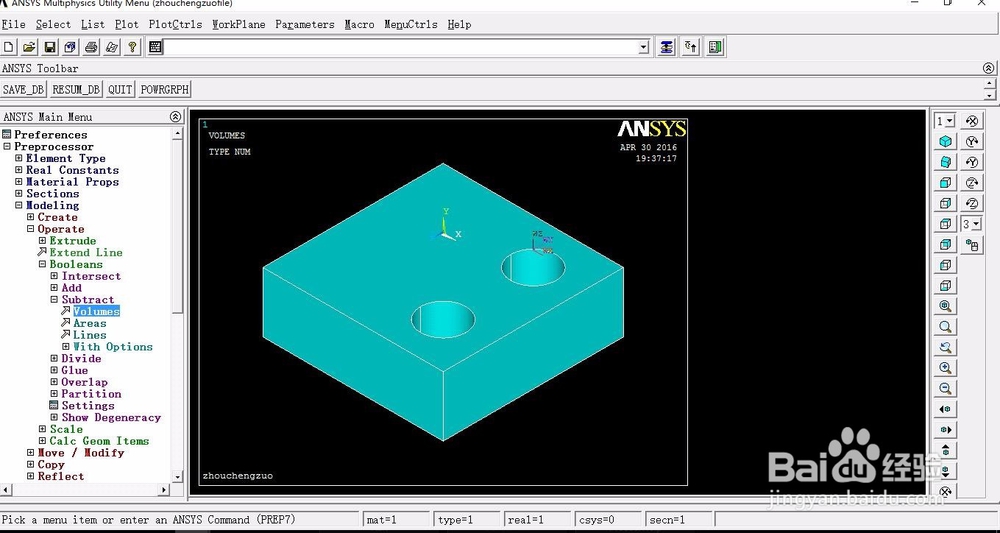Image resolution: width=1000 pixels, height=533 pixels.
Task: Expand the Move / Modify node
Action: (31, 453)
